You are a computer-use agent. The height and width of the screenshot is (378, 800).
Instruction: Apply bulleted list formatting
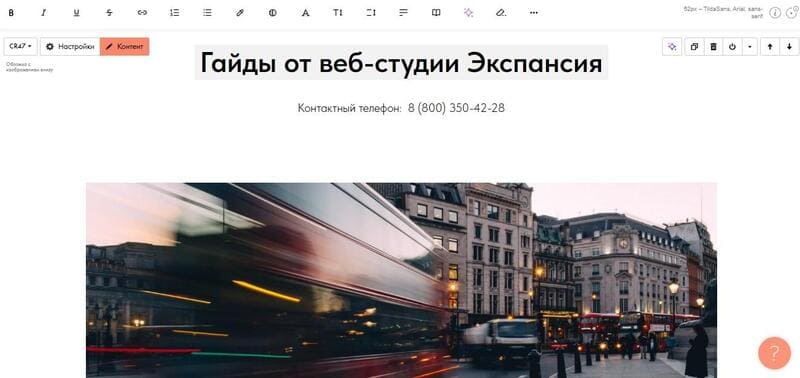[x=207, y=13]
